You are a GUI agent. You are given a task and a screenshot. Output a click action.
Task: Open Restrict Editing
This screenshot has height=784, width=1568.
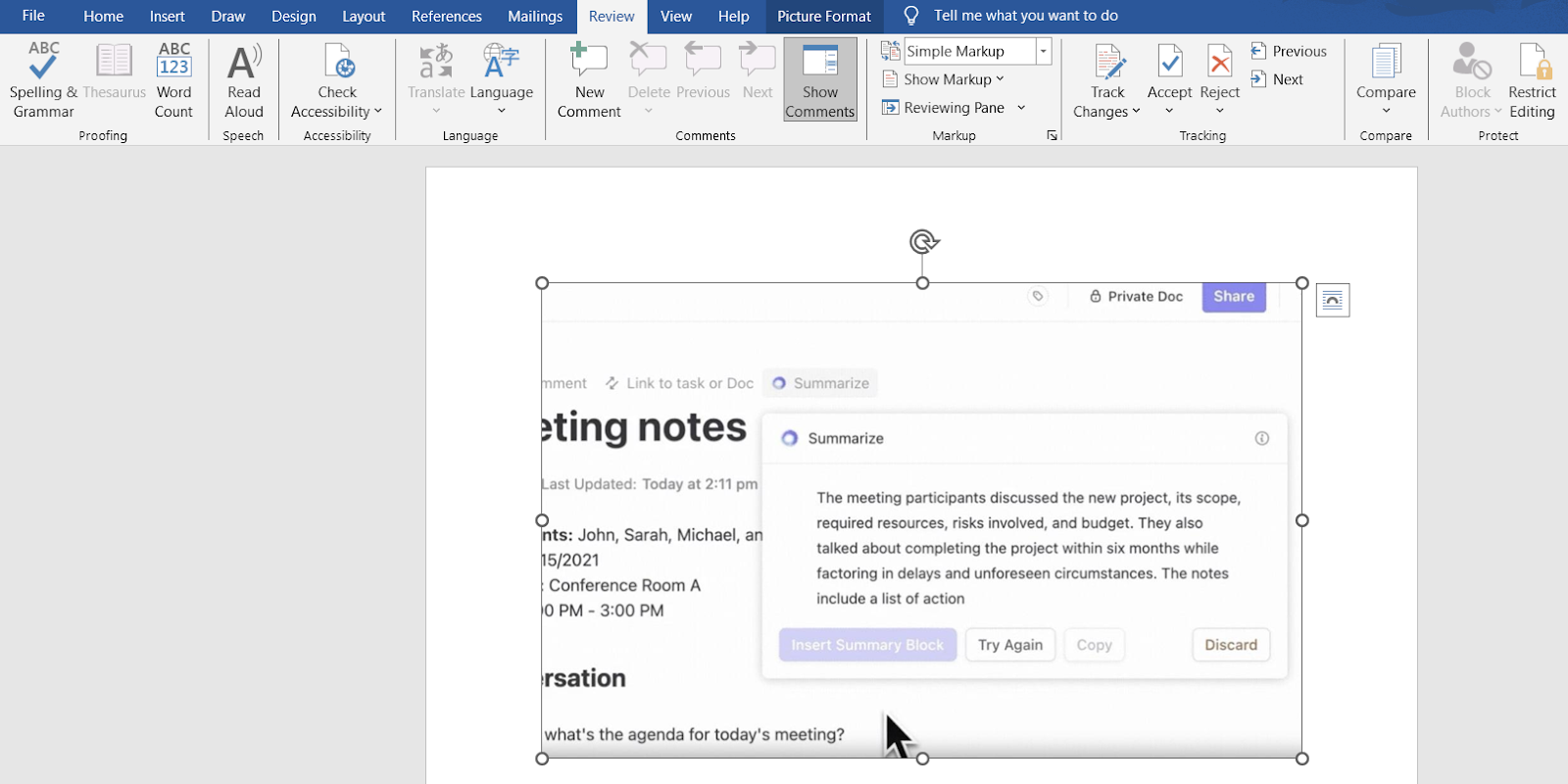pos(1532,80)
